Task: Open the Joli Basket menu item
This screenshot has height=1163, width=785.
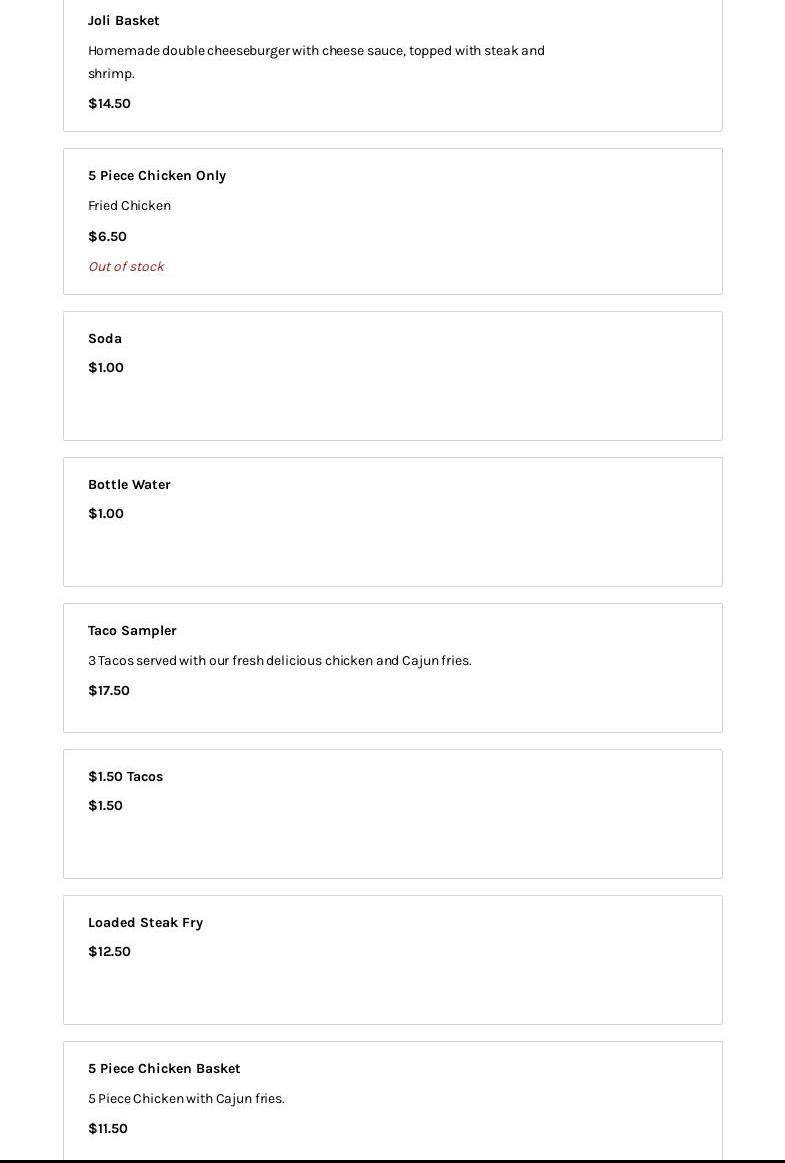Action: click(x=123, y=20)
